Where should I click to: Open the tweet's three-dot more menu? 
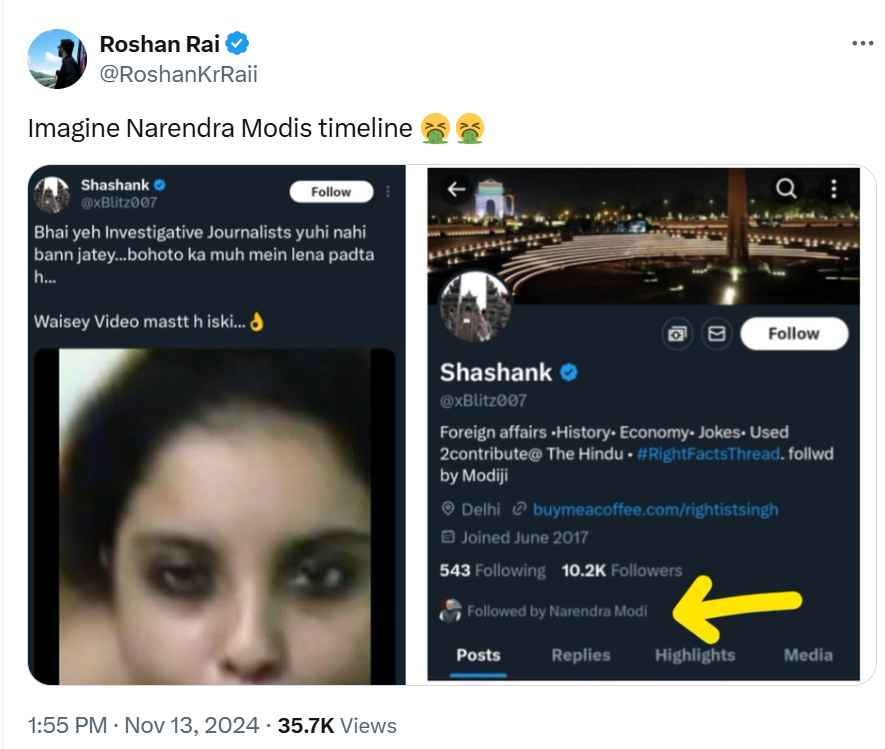pyautogui.click(x=862, y=44)
